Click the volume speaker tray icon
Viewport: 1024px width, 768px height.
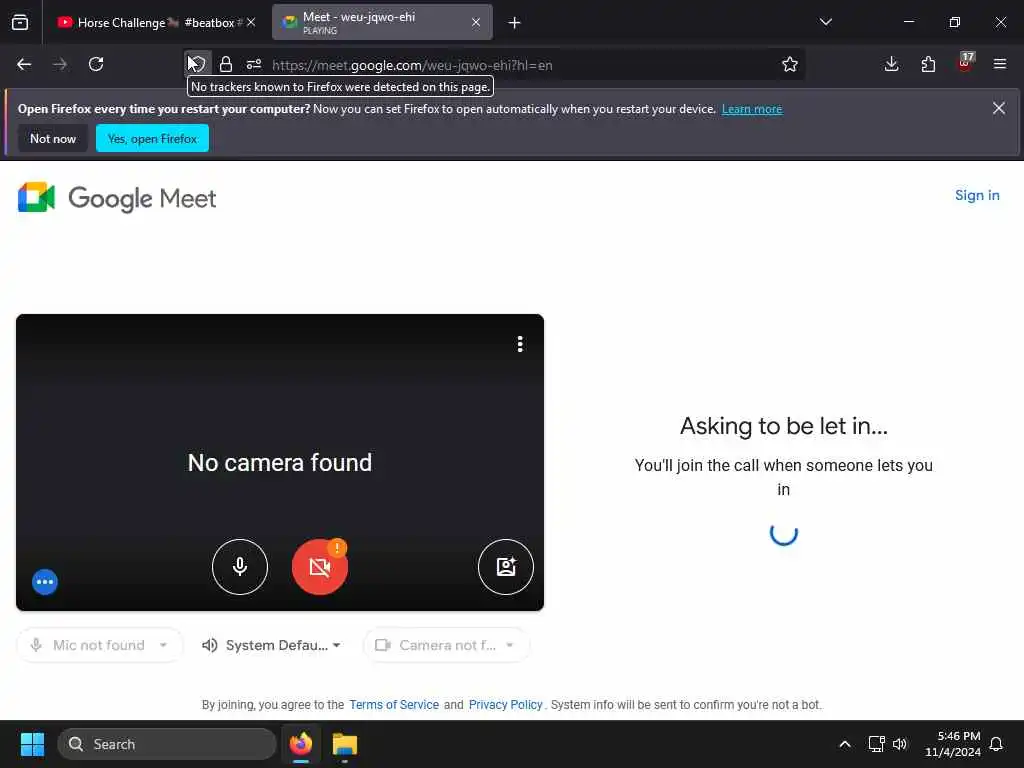click(x=900, y=744)
